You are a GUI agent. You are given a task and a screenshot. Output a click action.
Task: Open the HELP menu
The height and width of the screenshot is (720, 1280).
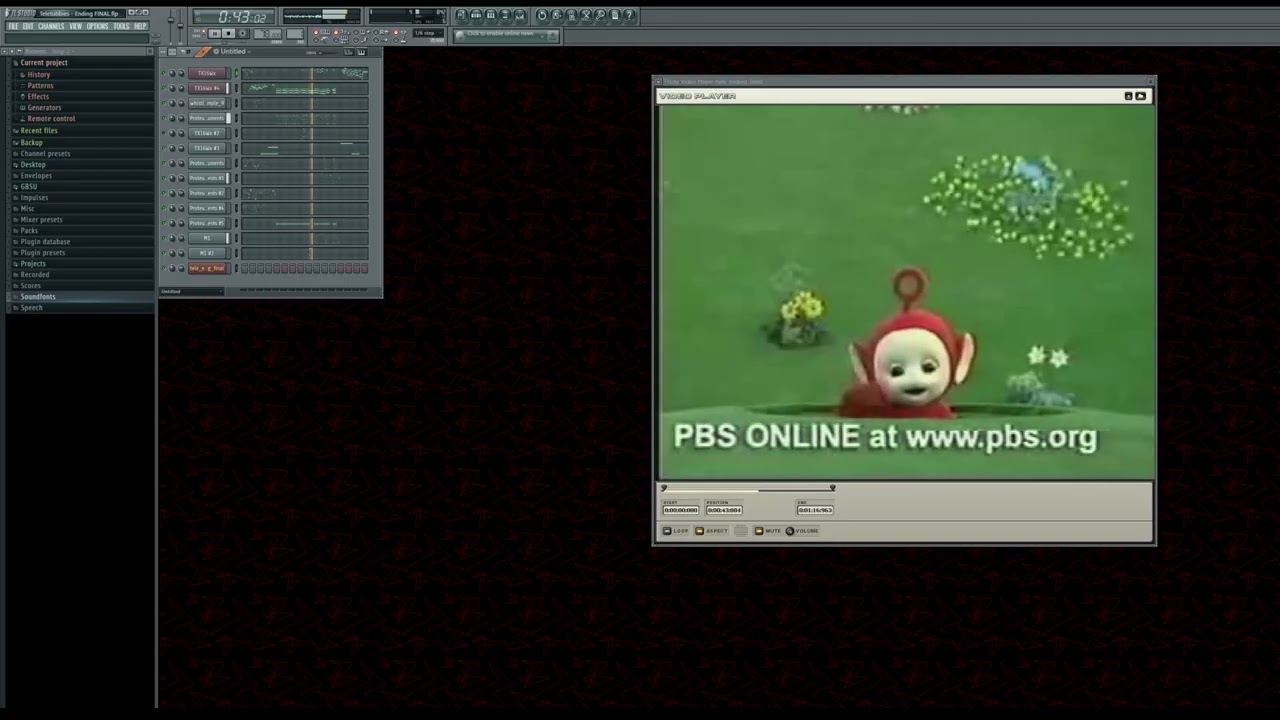[x=140, y=26]
